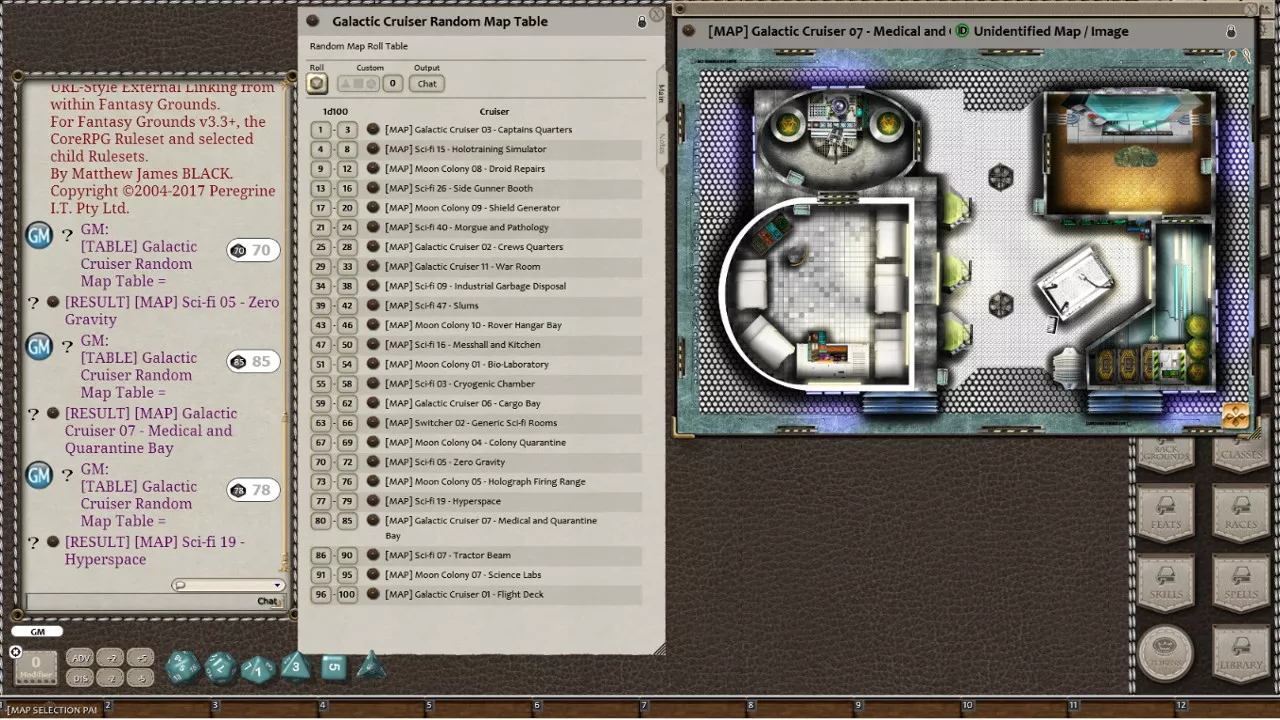Click the range start cell '96'

point(320,594)
